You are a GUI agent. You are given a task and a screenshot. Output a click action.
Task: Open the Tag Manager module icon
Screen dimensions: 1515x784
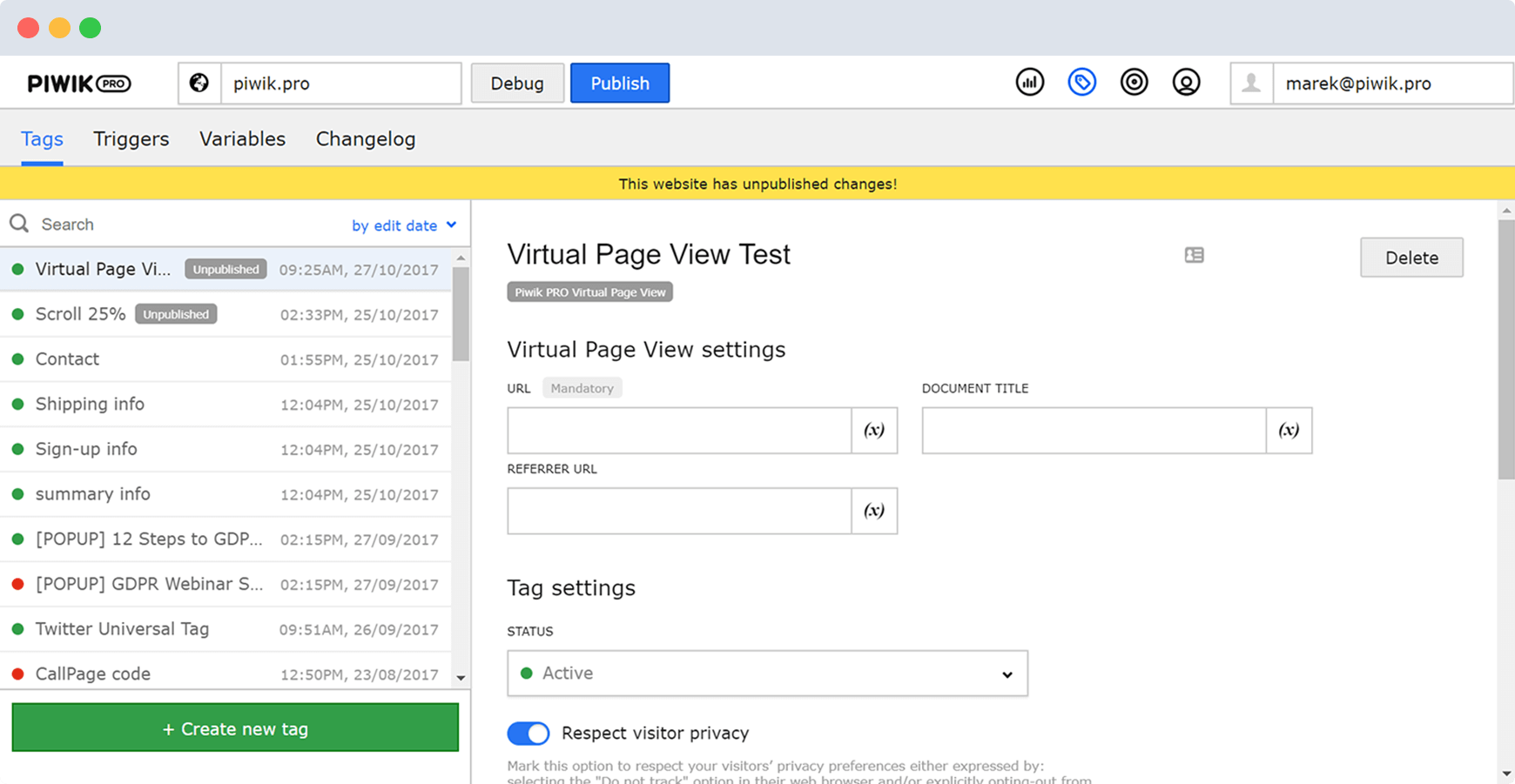tap(1082, 83)
